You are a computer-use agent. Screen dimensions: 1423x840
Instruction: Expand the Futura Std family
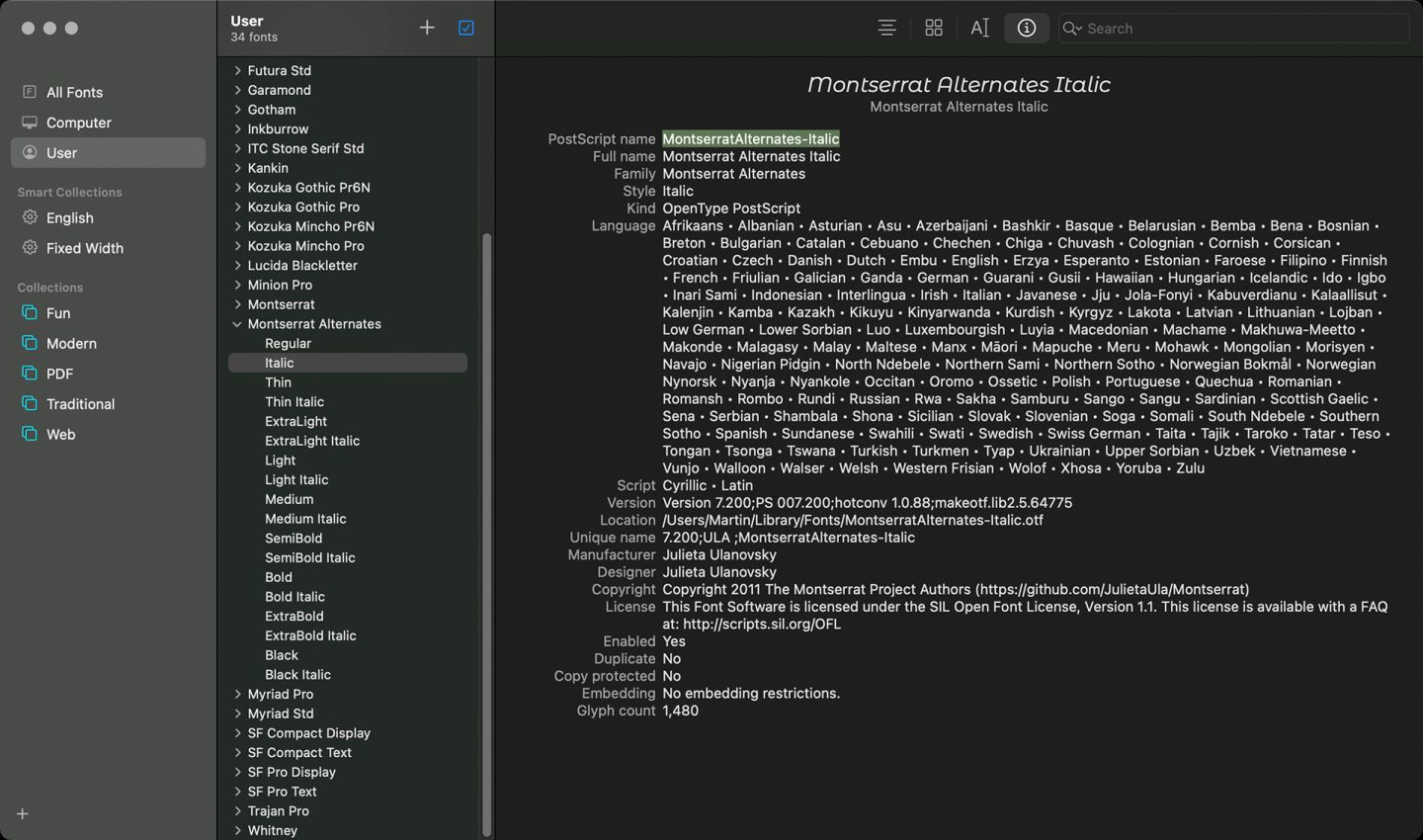[x=237, y=70]
